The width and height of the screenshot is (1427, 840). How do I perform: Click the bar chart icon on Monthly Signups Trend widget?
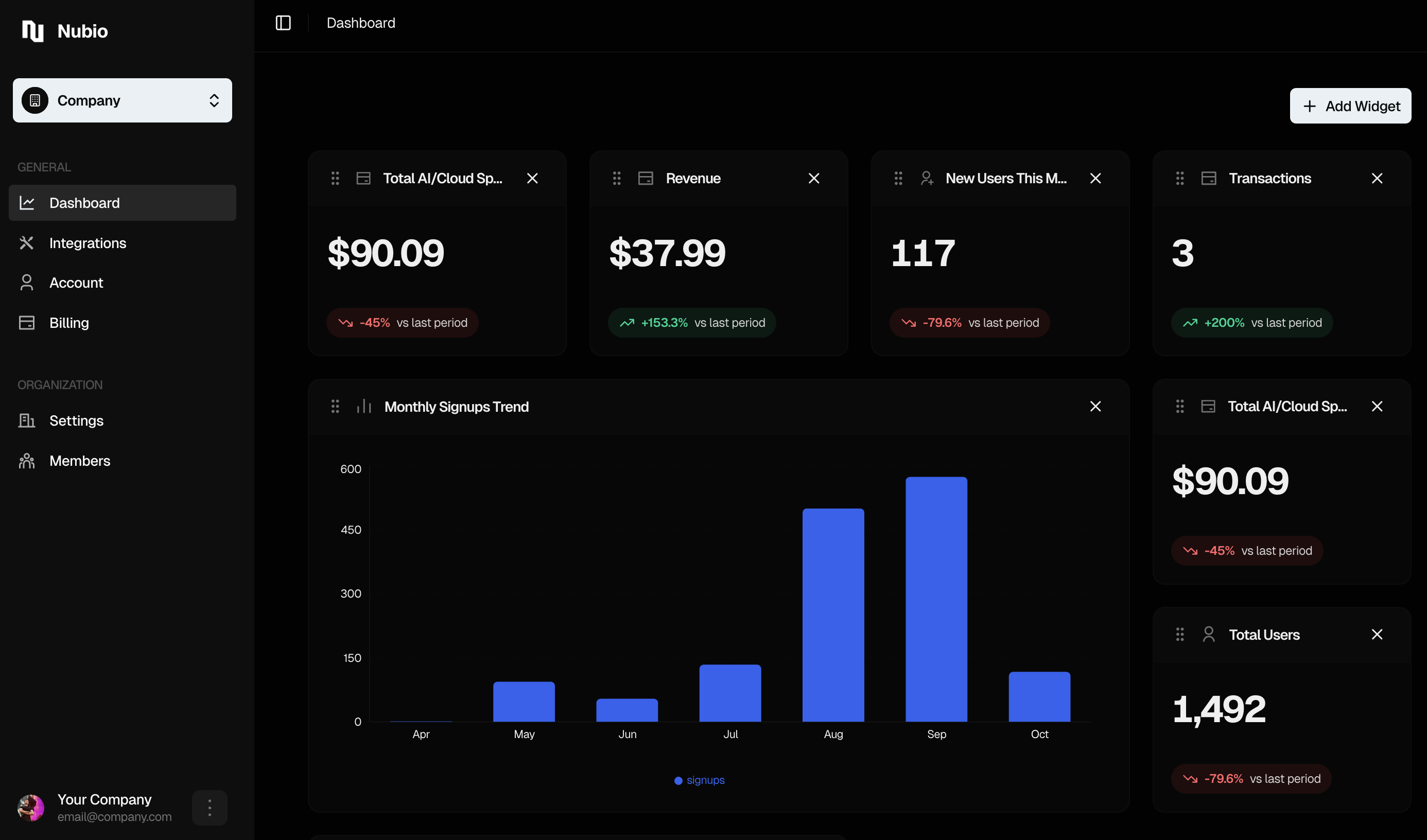(363, 406)
